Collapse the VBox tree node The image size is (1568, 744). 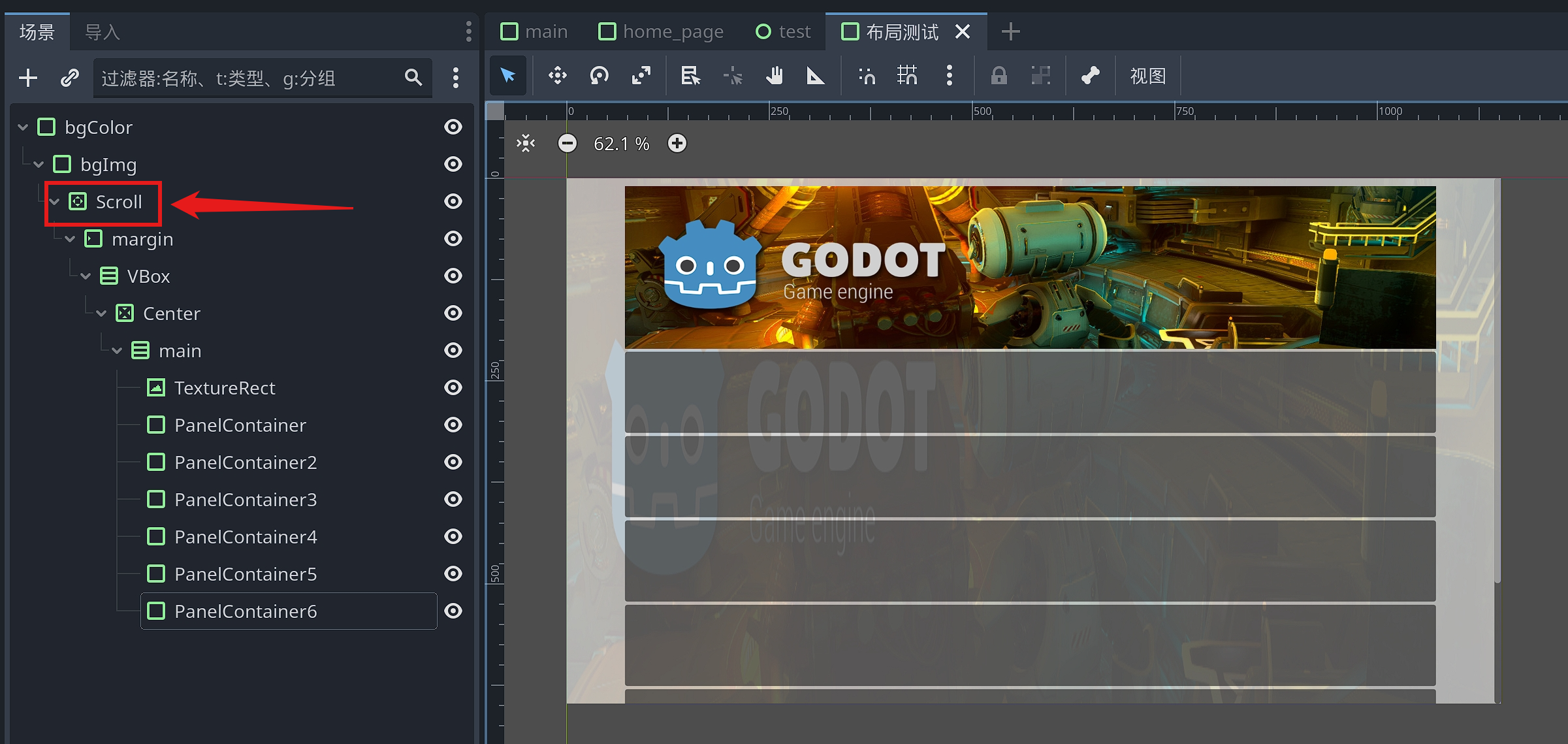(86, 276)
